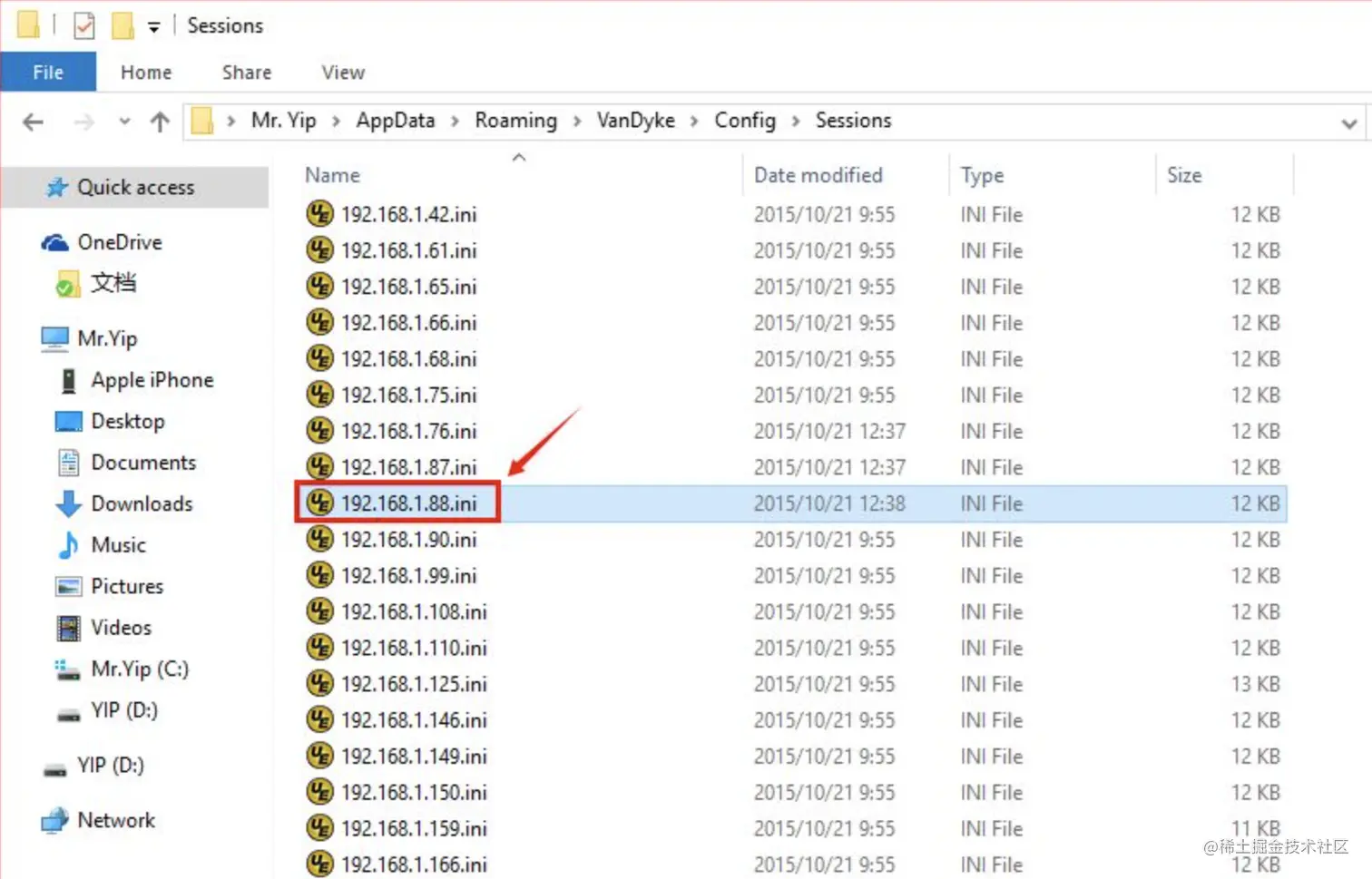Navigate to Roaming in breadcrumb
Image resolution: width=1372 pixels, height=879 pixels.
pyautogui.click(x=516, y=121)
